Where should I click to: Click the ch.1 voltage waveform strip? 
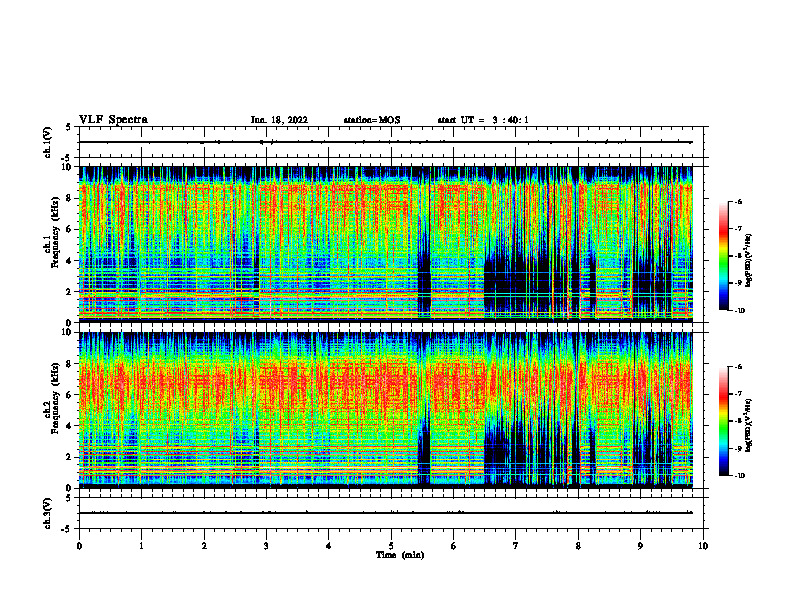point(391,142)
